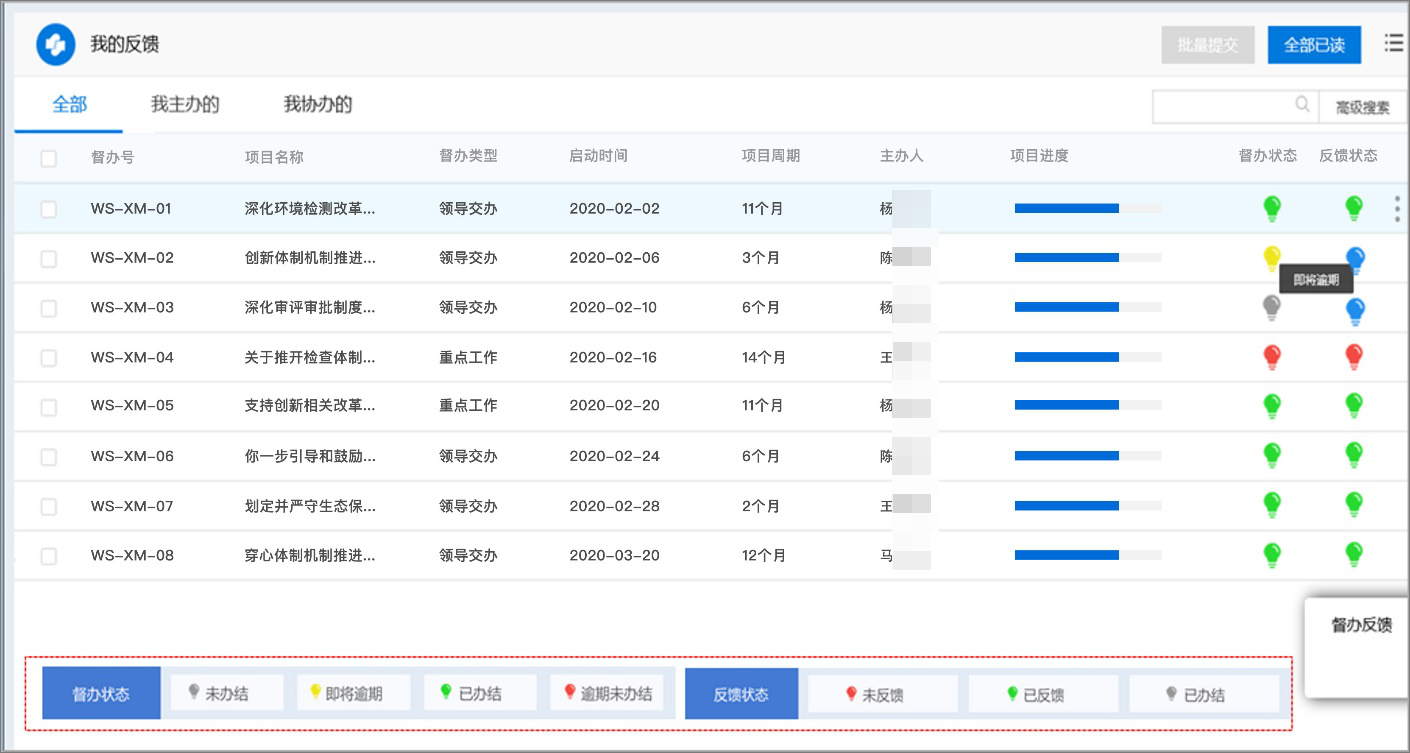Click project name 关于推开检查体制…
The image size is (1410, 753).
point(310,357)
